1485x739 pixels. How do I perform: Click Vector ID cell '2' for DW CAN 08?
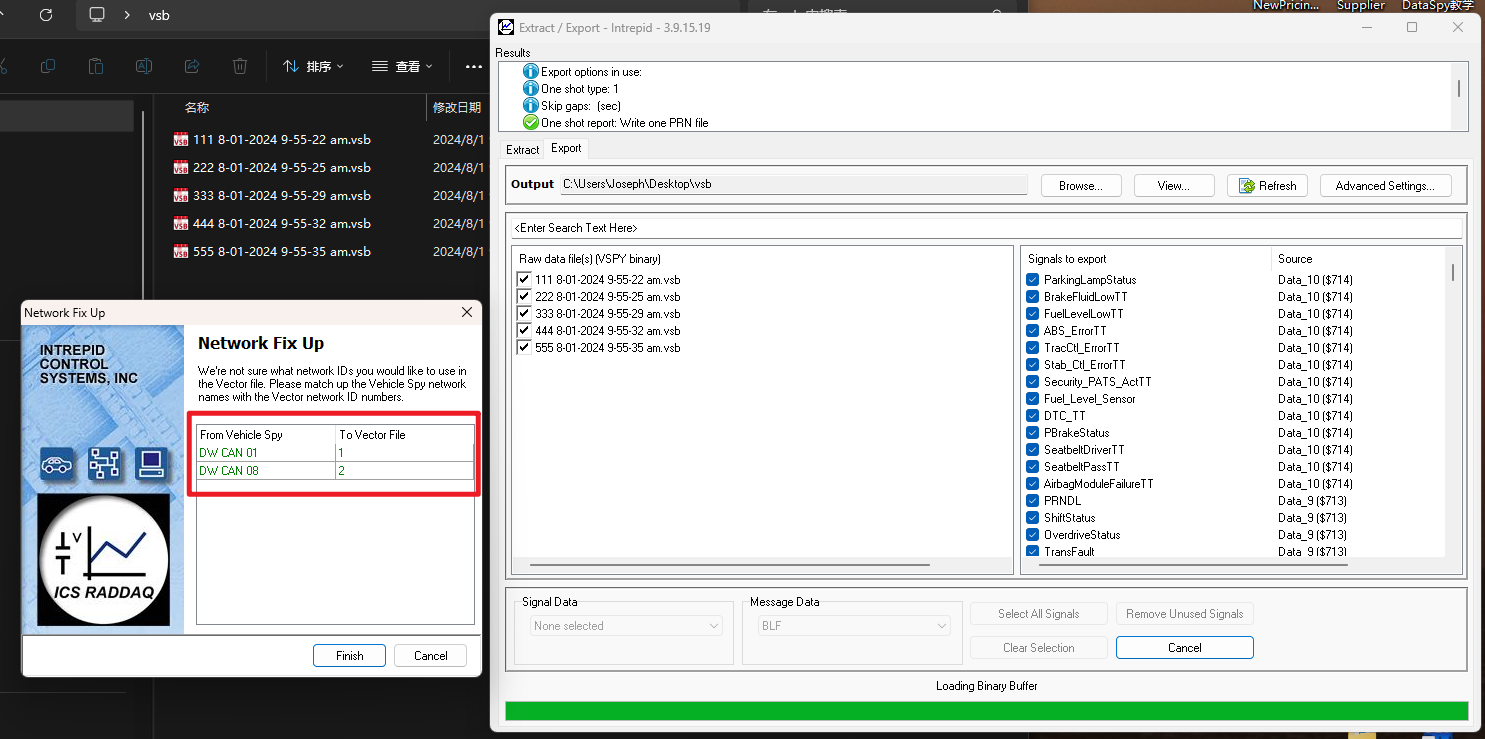pos(404,471)
